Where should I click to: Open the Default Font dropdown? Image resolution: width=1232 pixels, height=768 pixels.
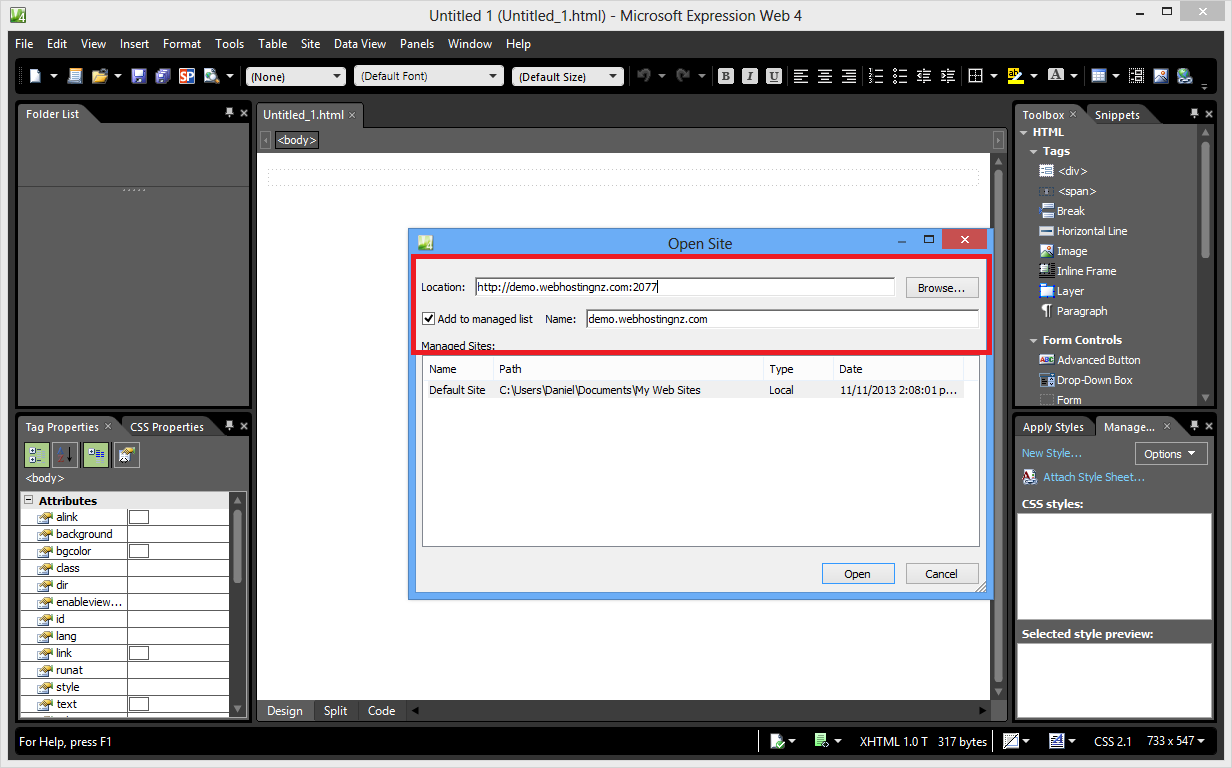point(428,76)
